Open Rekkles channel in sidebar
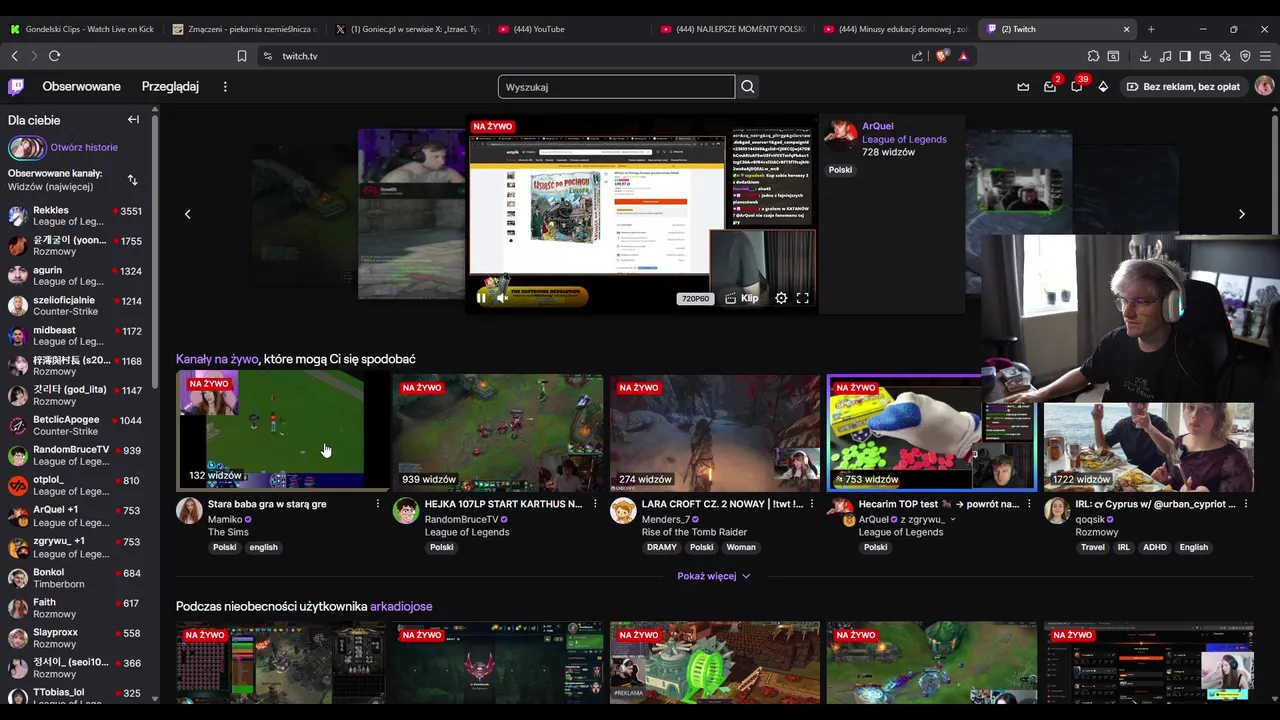The height and width of the screenshot is (720, 1280). (79, 216)
